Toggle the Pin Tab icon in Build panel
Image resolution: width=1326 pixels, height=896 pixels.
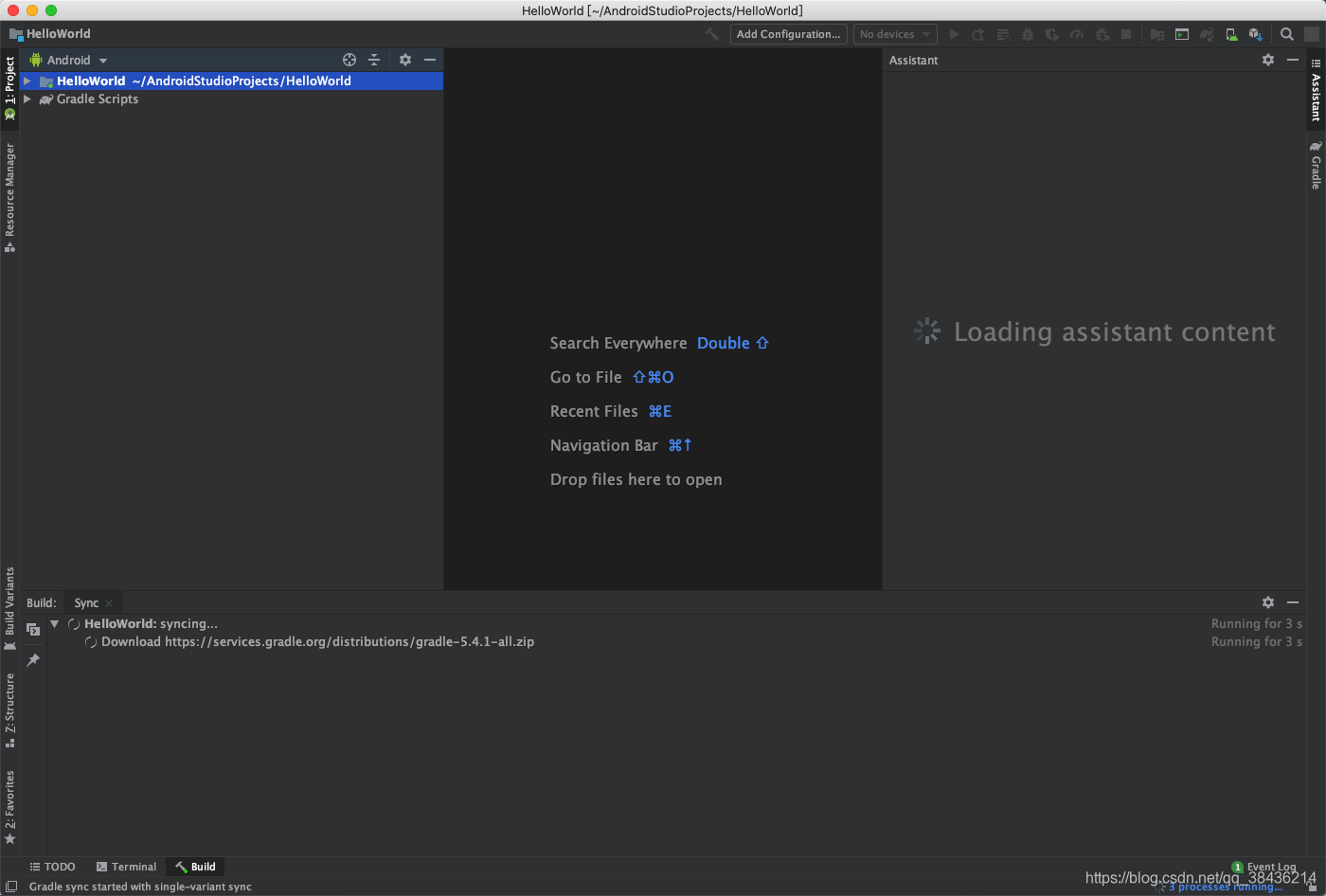pyautogui.click(x=33, y=660)
